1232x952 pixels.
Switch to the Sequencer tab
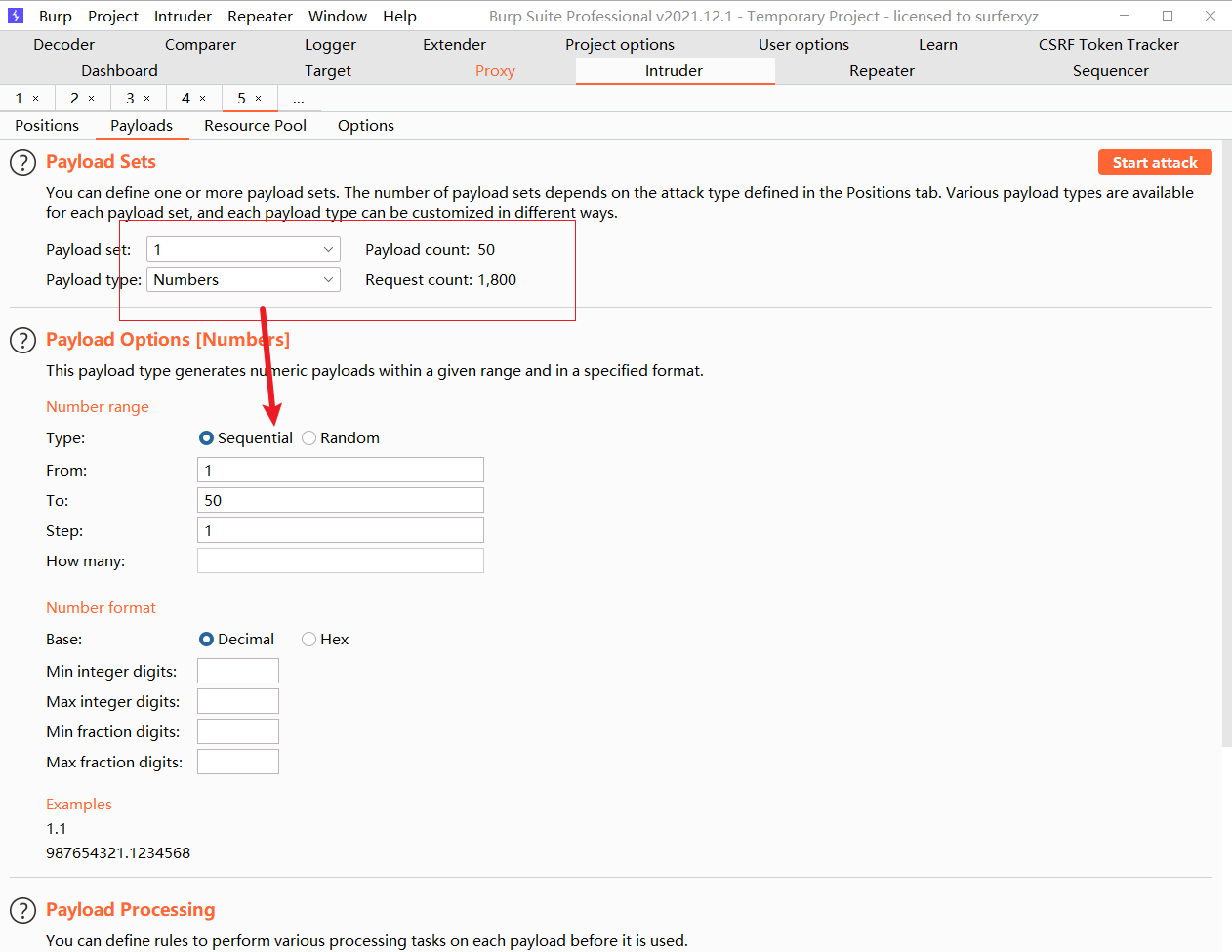click(1111, 71)
